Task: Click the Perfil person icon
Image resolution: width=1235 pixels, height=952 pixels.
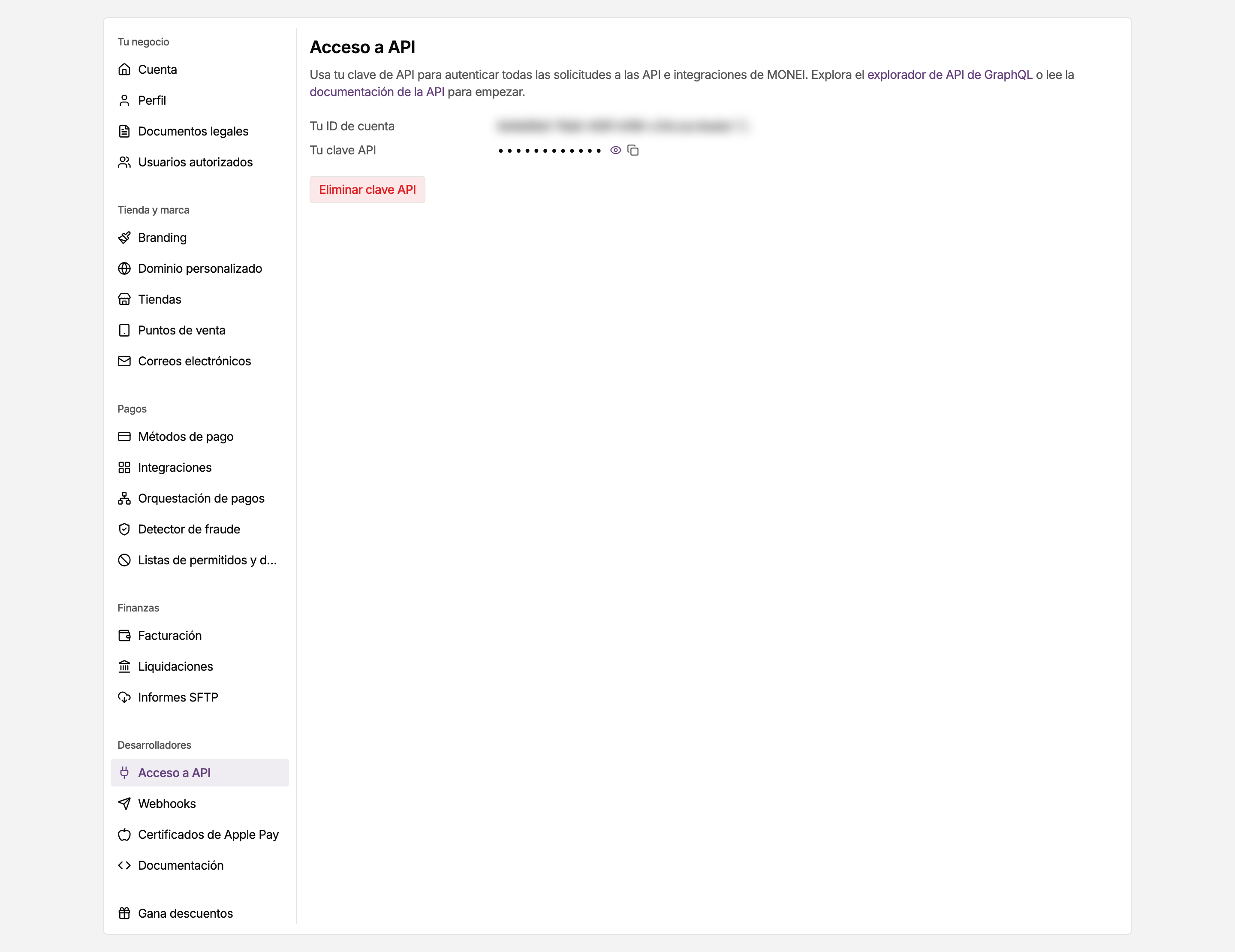Action: coord(124,101)
